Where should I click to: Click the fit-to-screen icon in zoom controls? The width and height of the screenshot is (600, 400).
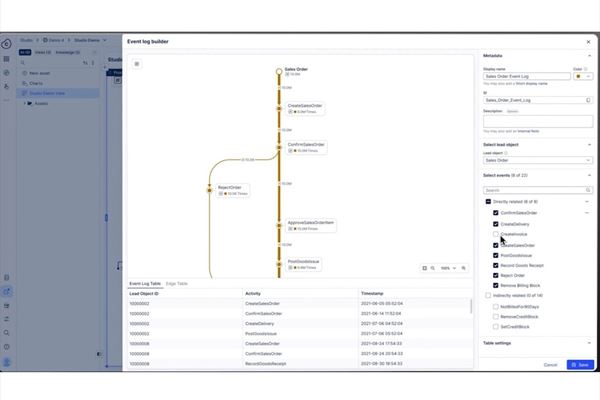(424, 268)
